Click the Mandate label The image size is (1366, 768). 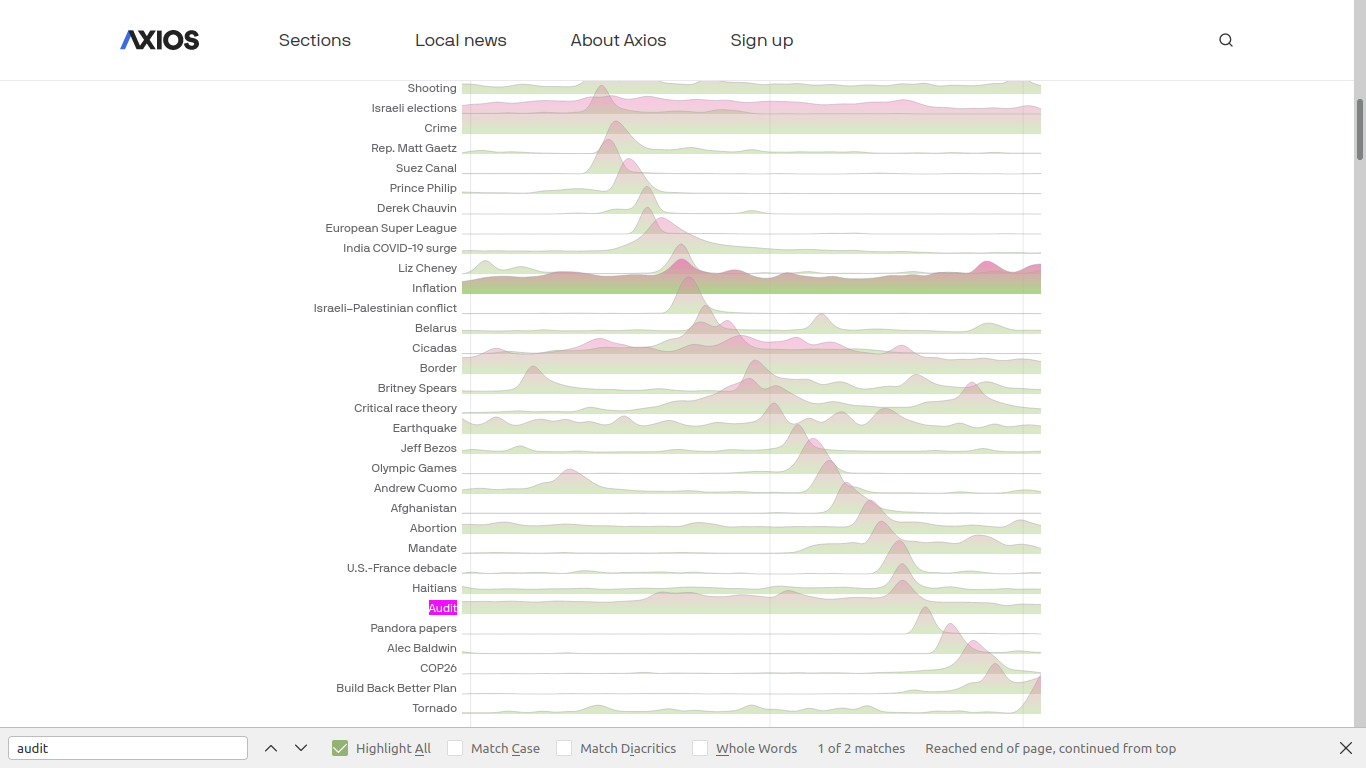pyautogui.click(x=432, y=548)
